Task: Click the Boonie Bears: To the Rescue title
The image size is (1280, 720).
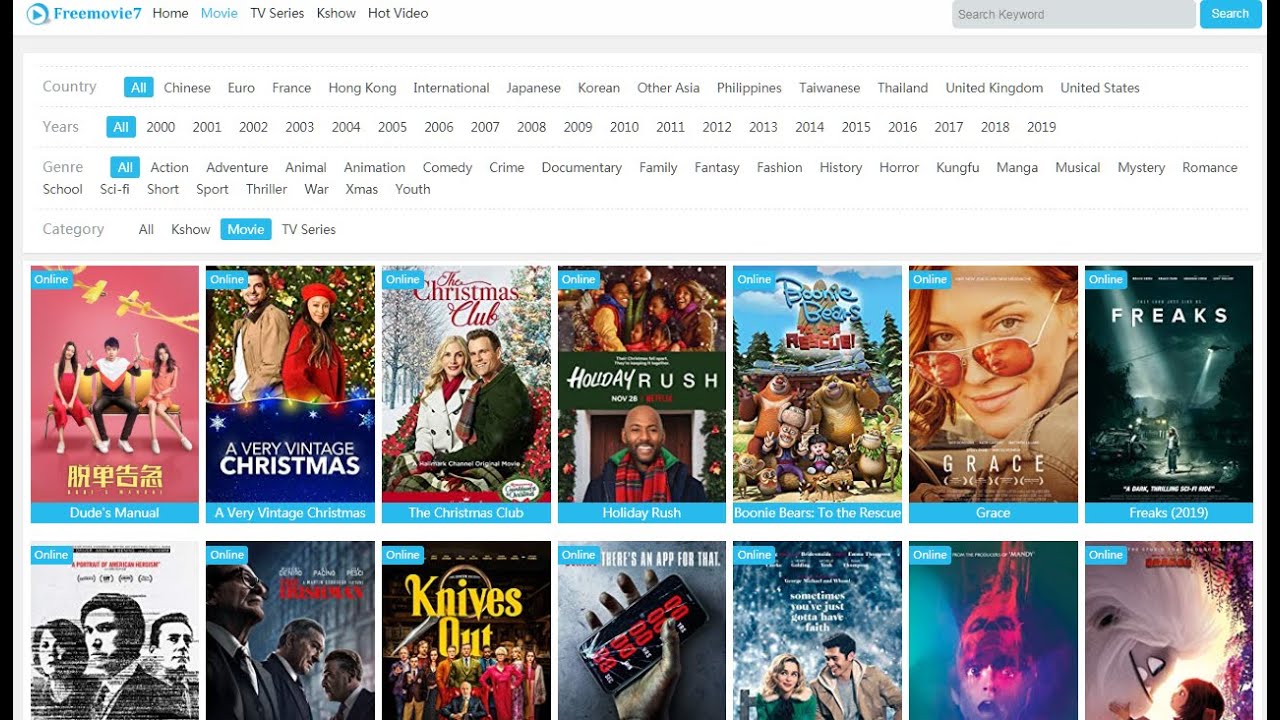Action: (817, 513)
